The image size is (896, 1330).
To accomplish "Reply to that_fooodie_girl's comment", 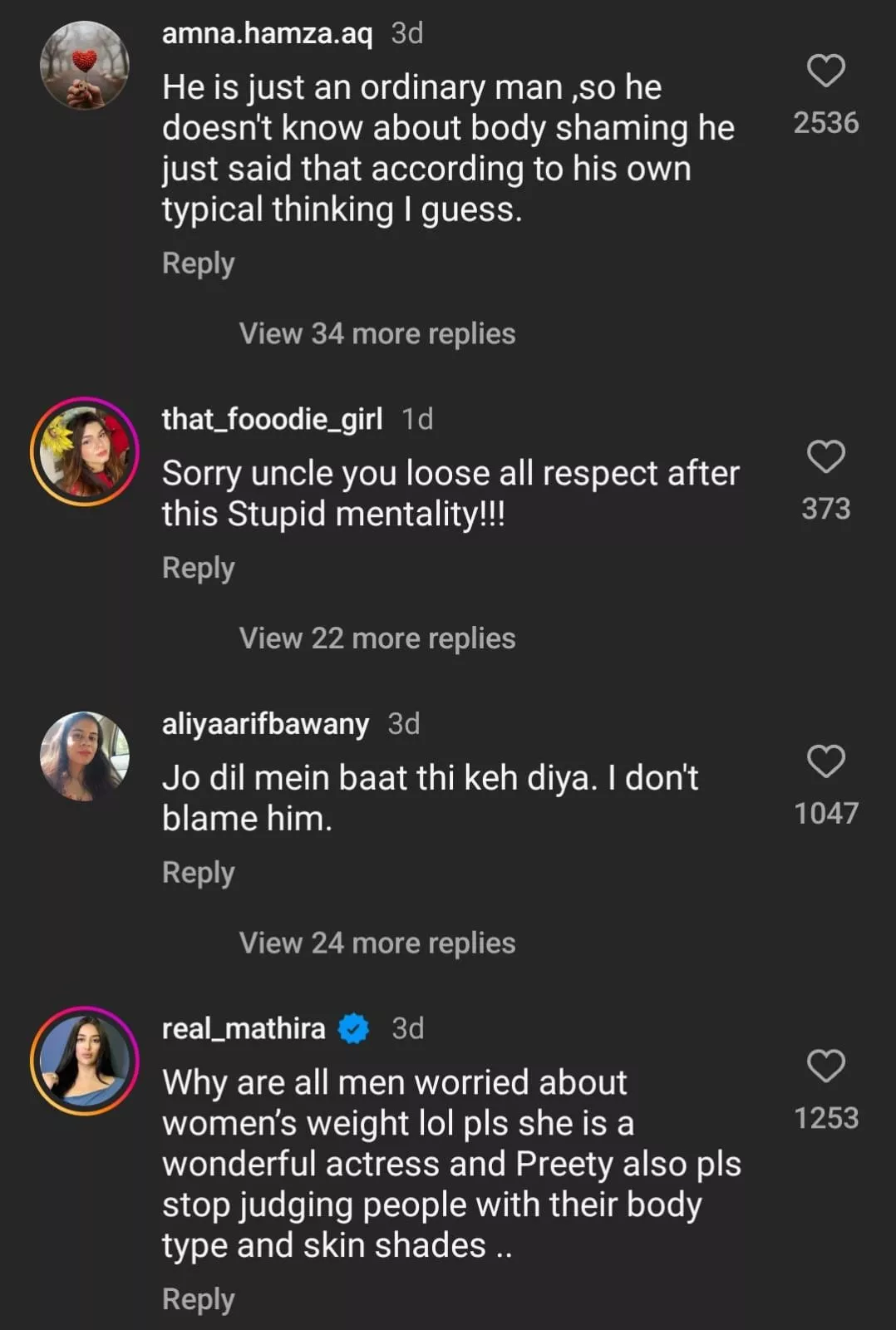I will pos(199,569).
